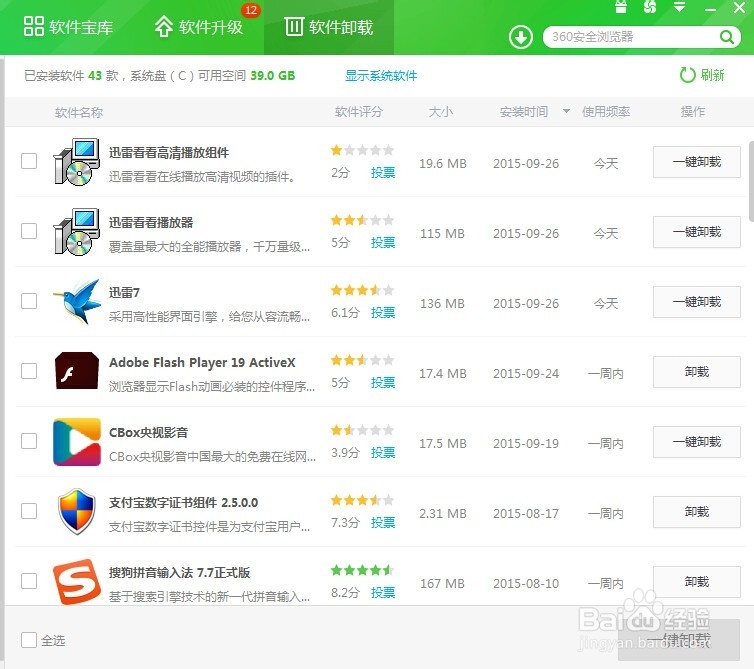754x669 pixels.
Task: Sort by 软件名称 column header
Action: (79, 112)
